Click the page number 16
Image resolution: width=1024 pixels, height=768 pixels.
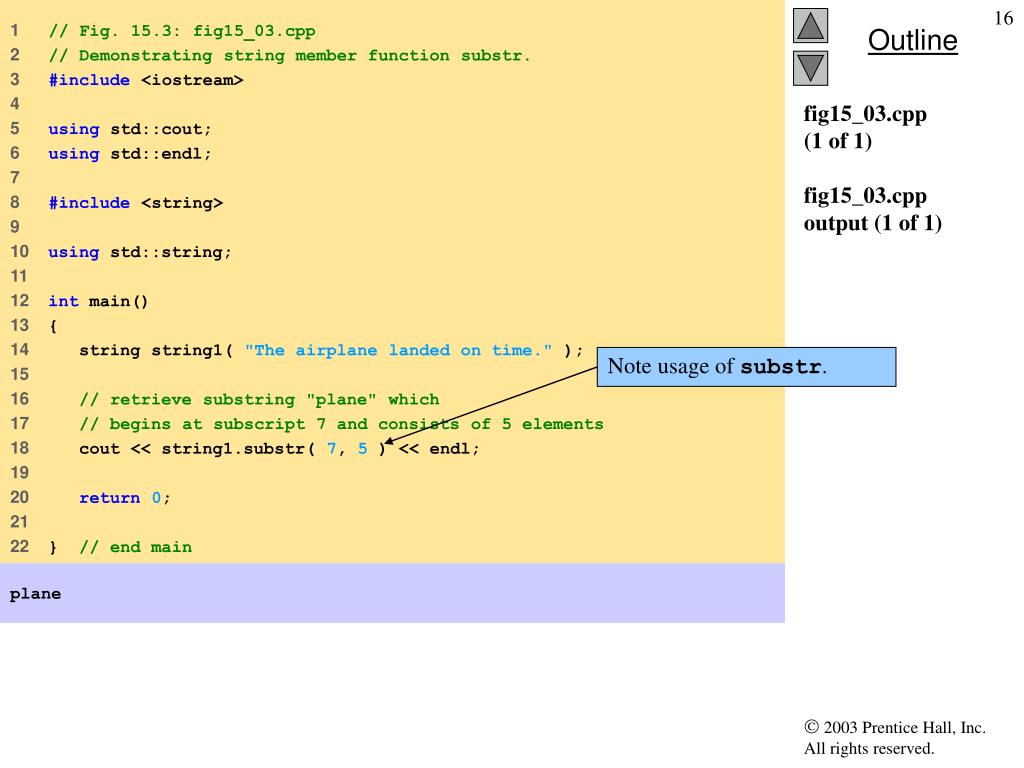[x=1004, y=20]
